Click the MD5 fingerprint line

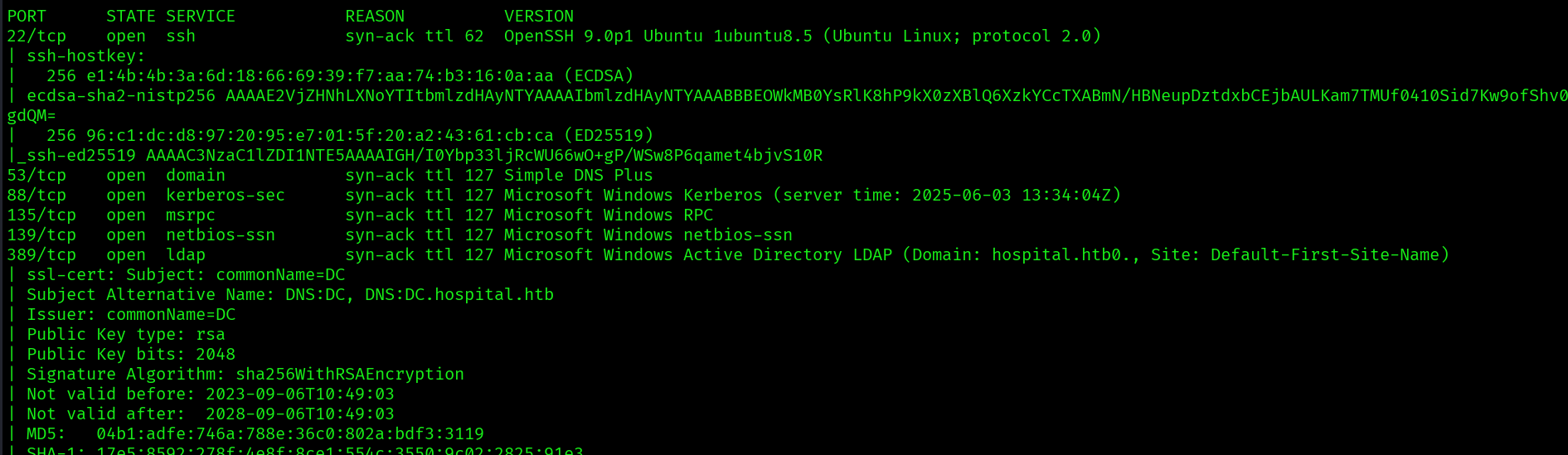click(245, 433)
